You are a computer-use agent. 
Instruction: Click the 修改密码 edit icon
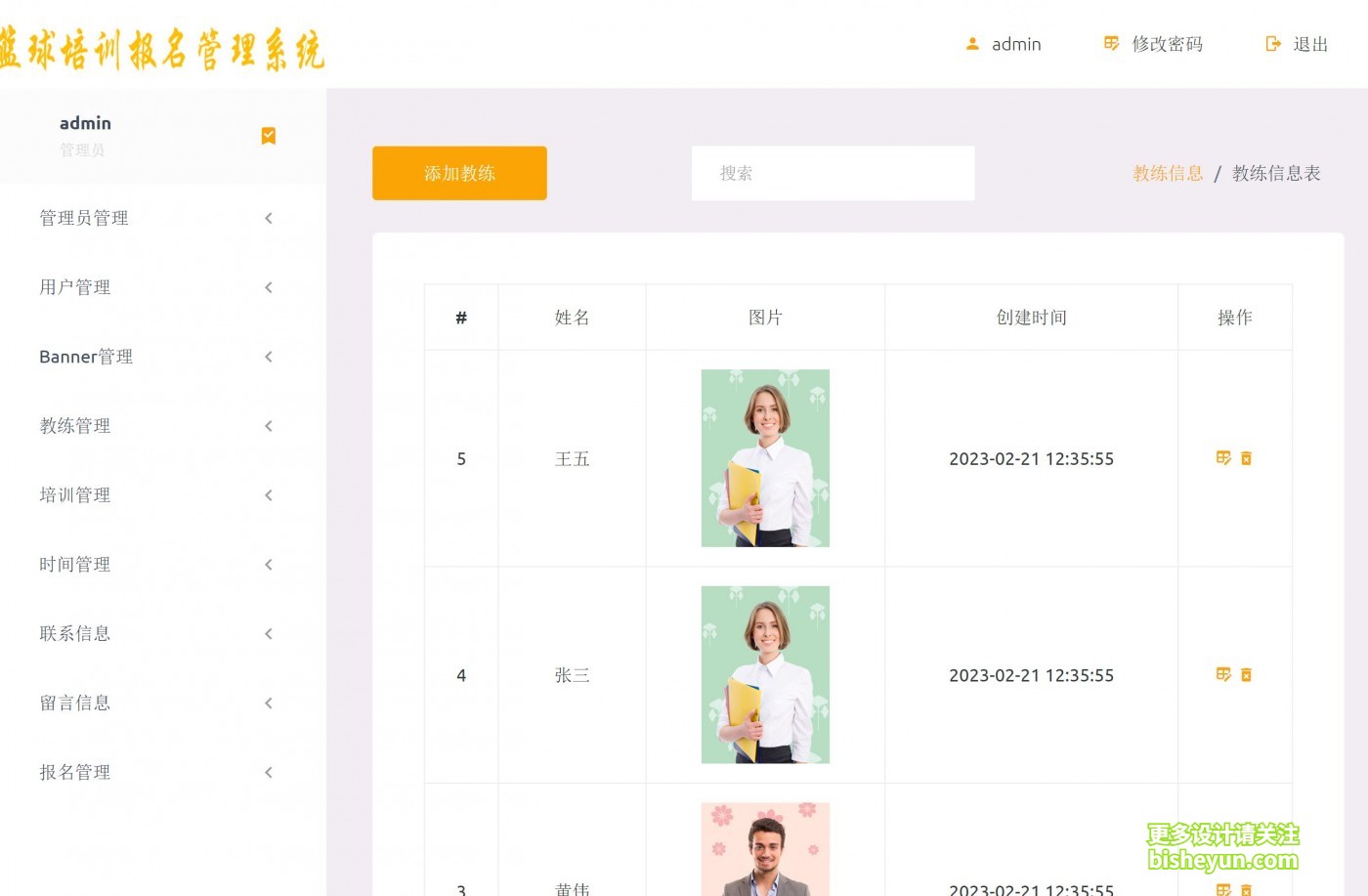coord(1111,44)
